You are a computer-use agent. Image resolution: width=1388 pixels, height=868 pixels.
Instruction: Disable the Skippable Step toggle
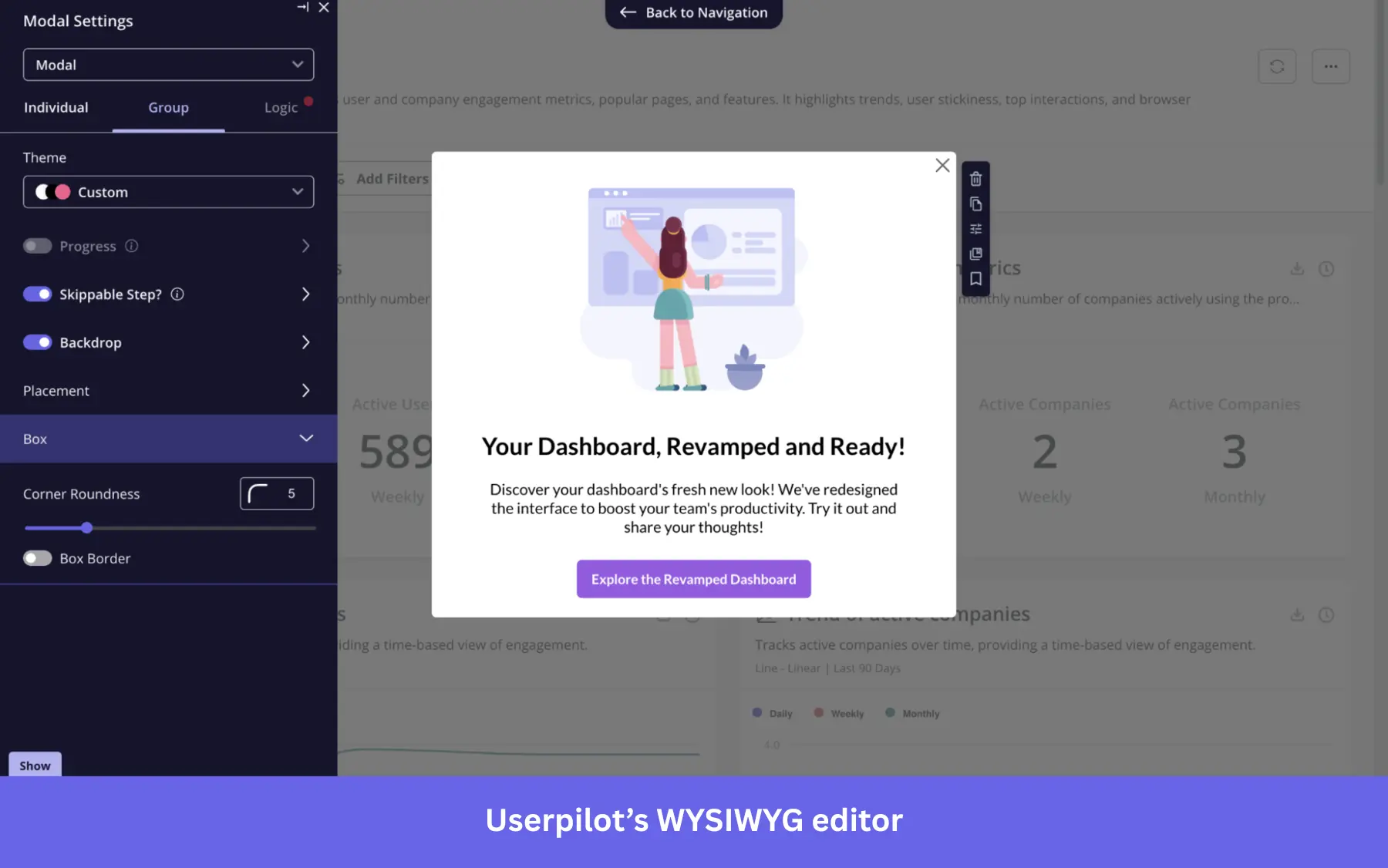37,294
